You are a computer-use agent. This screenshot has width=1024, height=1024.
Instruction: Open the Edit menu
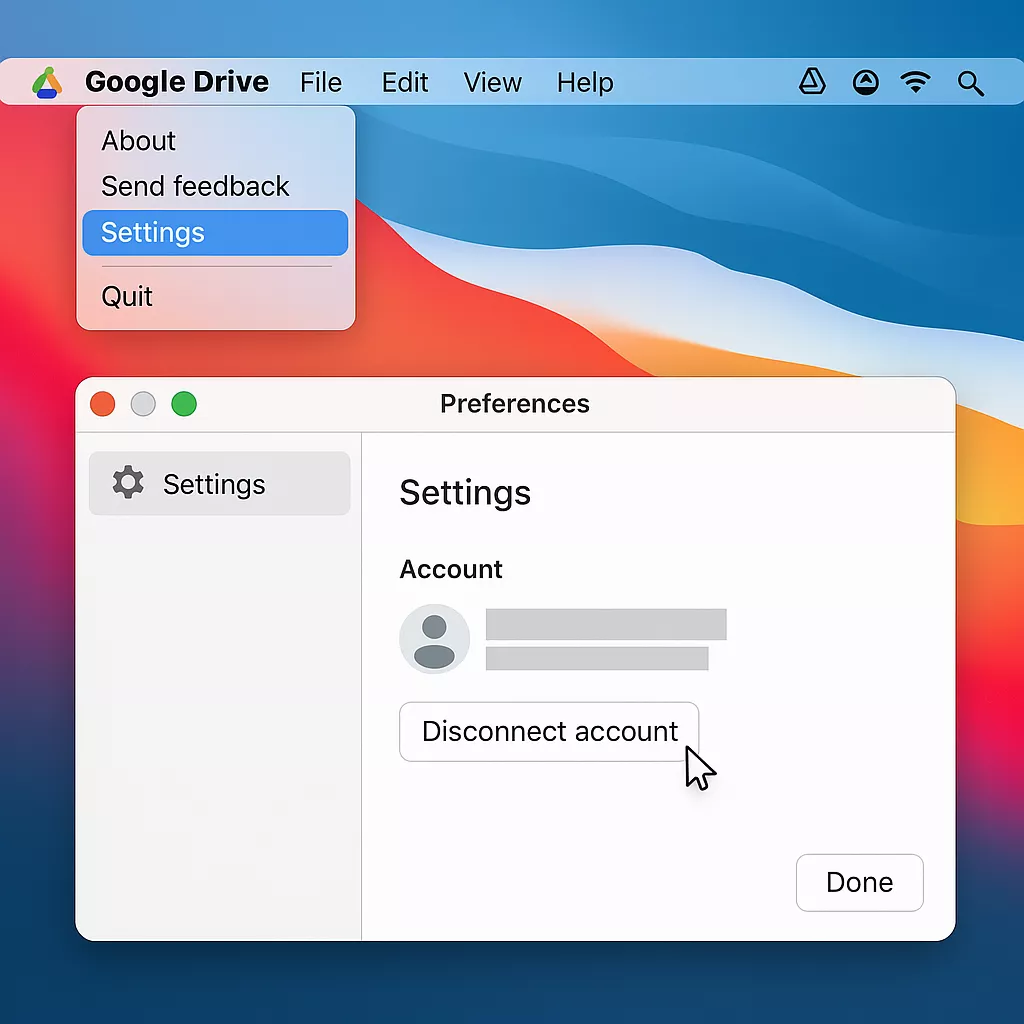click(x=405, y=83)
